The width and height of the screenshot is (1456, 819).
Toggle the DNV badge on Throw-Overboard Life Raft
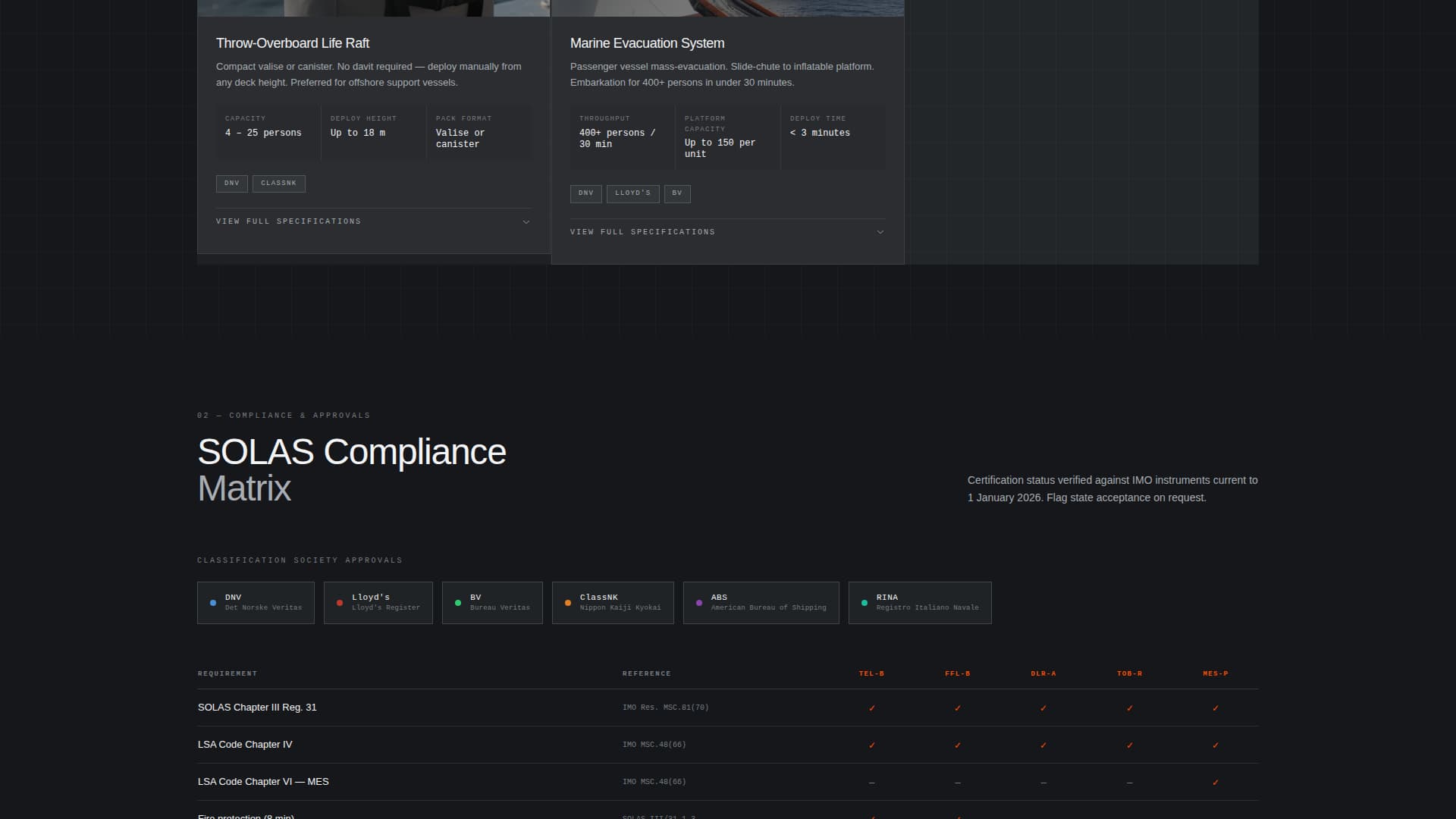point(231,183)
